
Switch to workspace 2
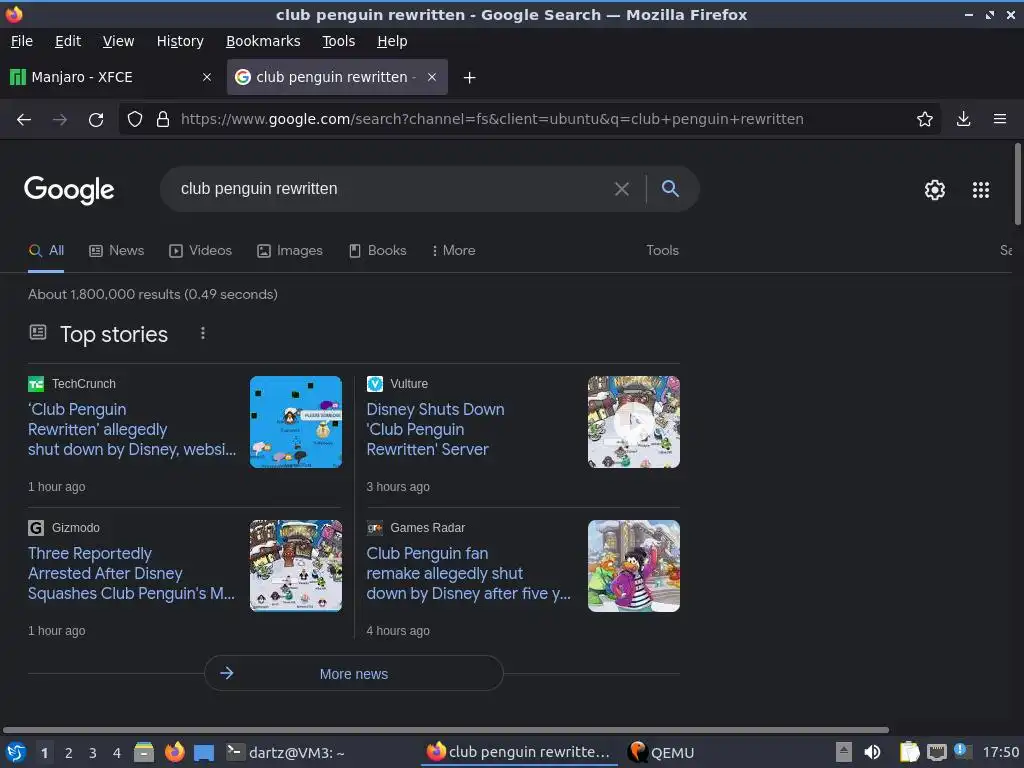pos(69,753)
